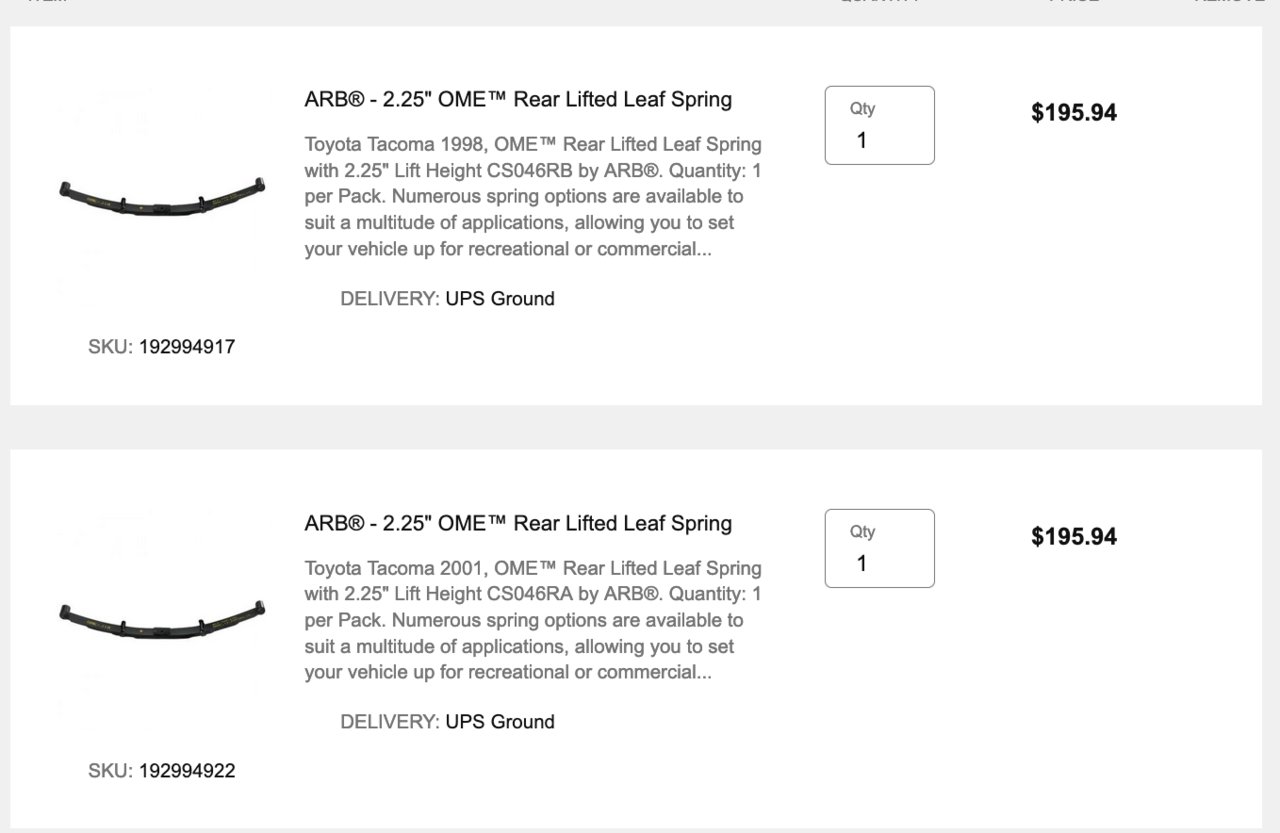Viewport: 1280px width, 833px height.
Task: Click the DELIVERY label of the second item
Action: click(390, 721)
